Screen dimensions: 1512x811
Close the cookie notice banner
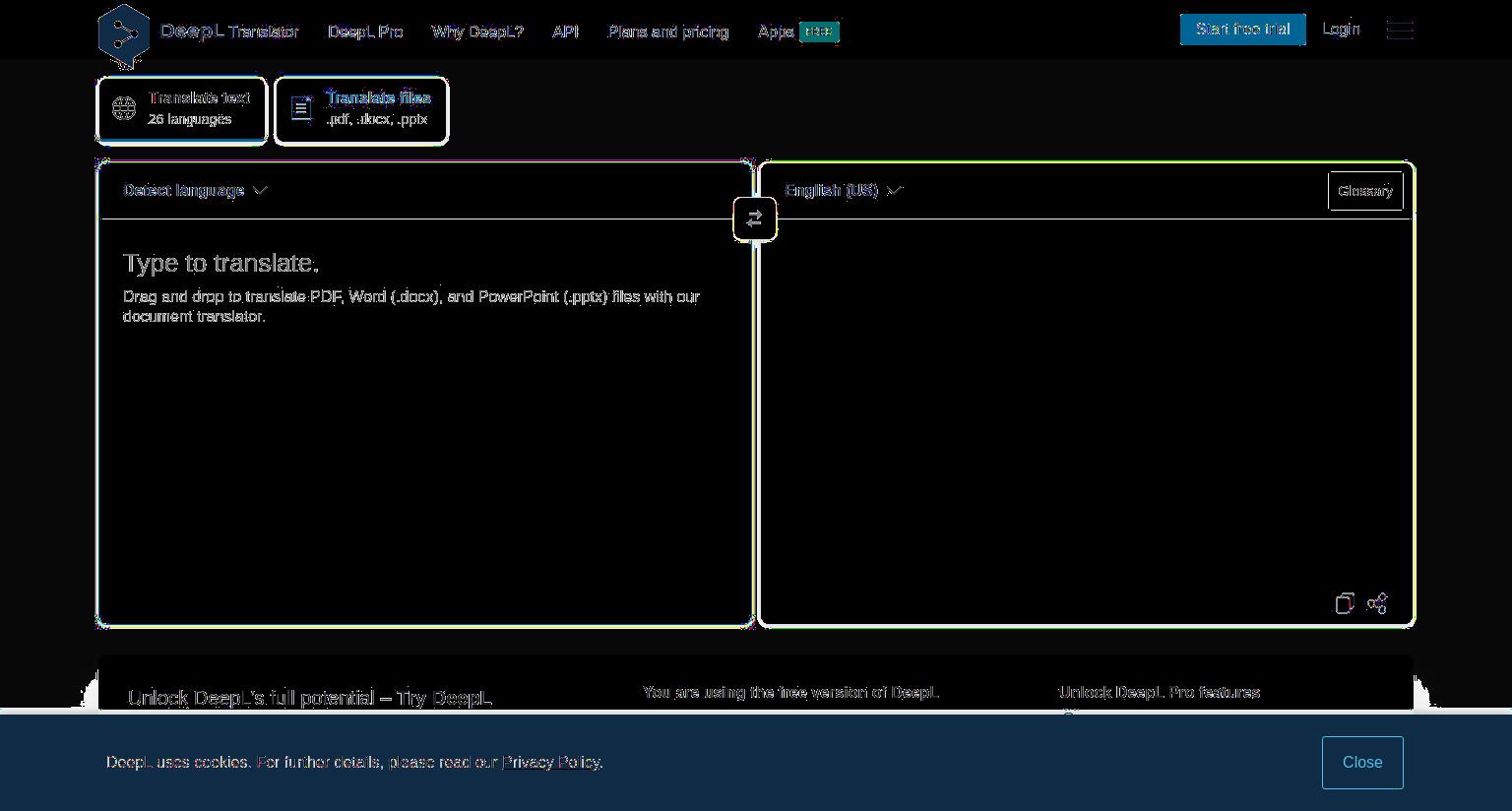(x=1362, y=763)
